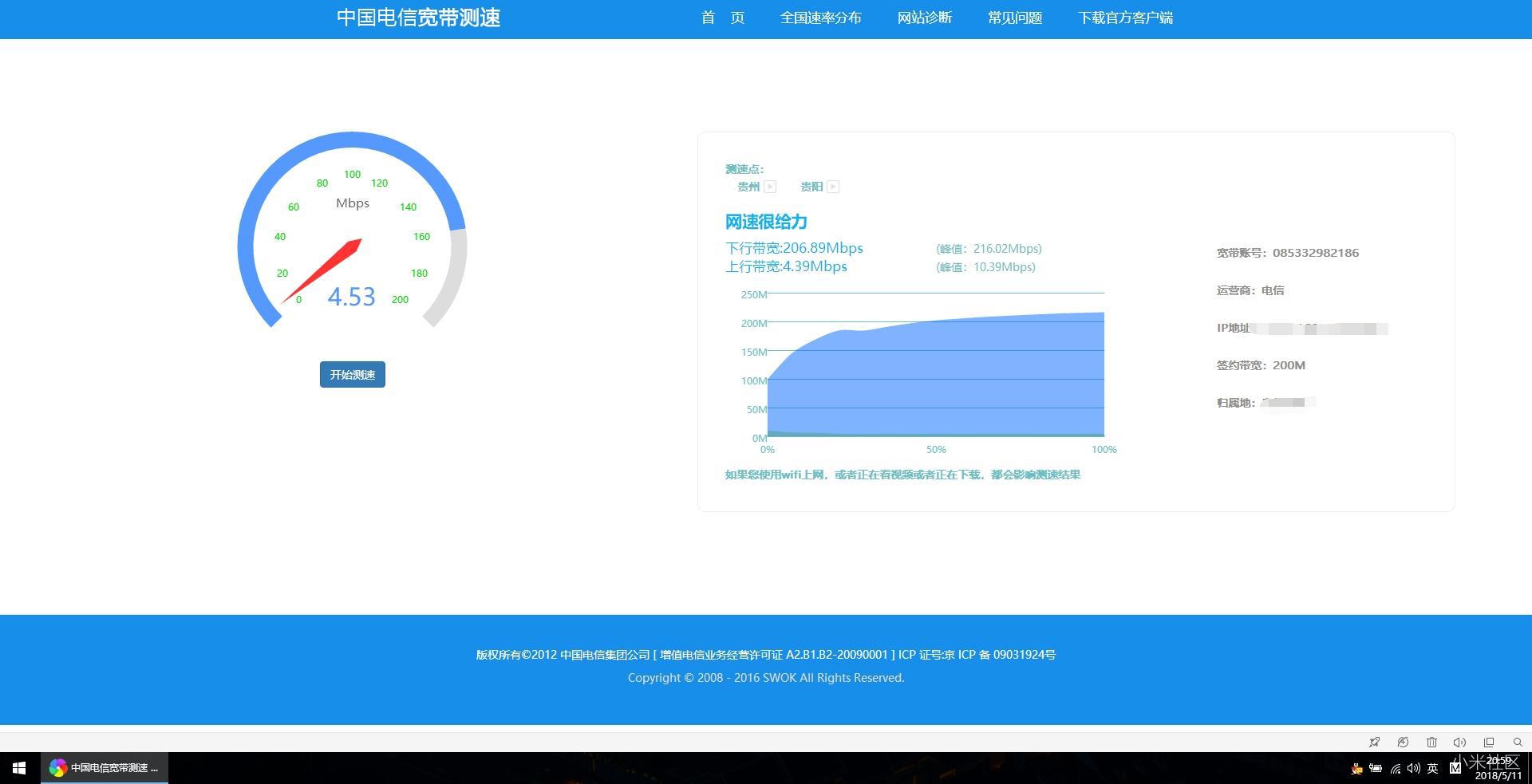Screen dimensions: 1532x784
Task: Click the rocket accelerator icon in browser status bar
Action: pos(1374,742)
